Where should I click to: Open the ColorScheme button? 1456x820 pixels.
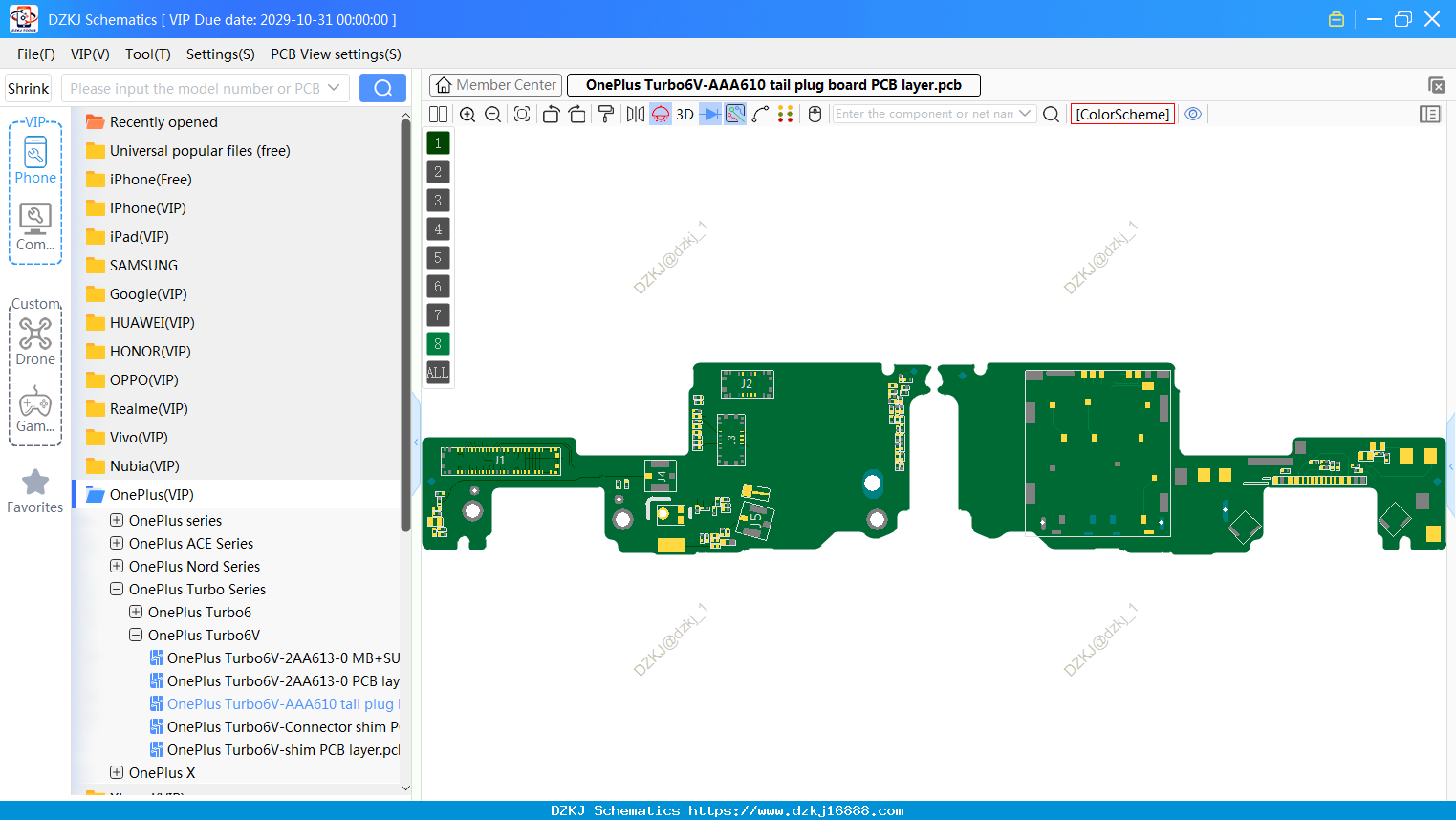click(x=1122, y=114)
